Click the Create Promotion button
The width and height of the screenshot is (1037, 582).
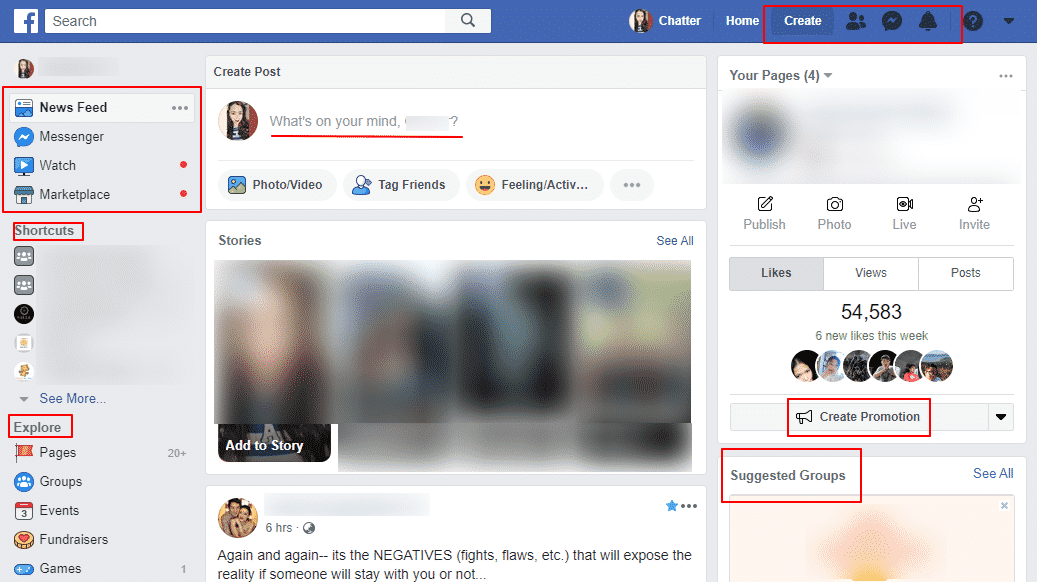(x=858, y=417)
